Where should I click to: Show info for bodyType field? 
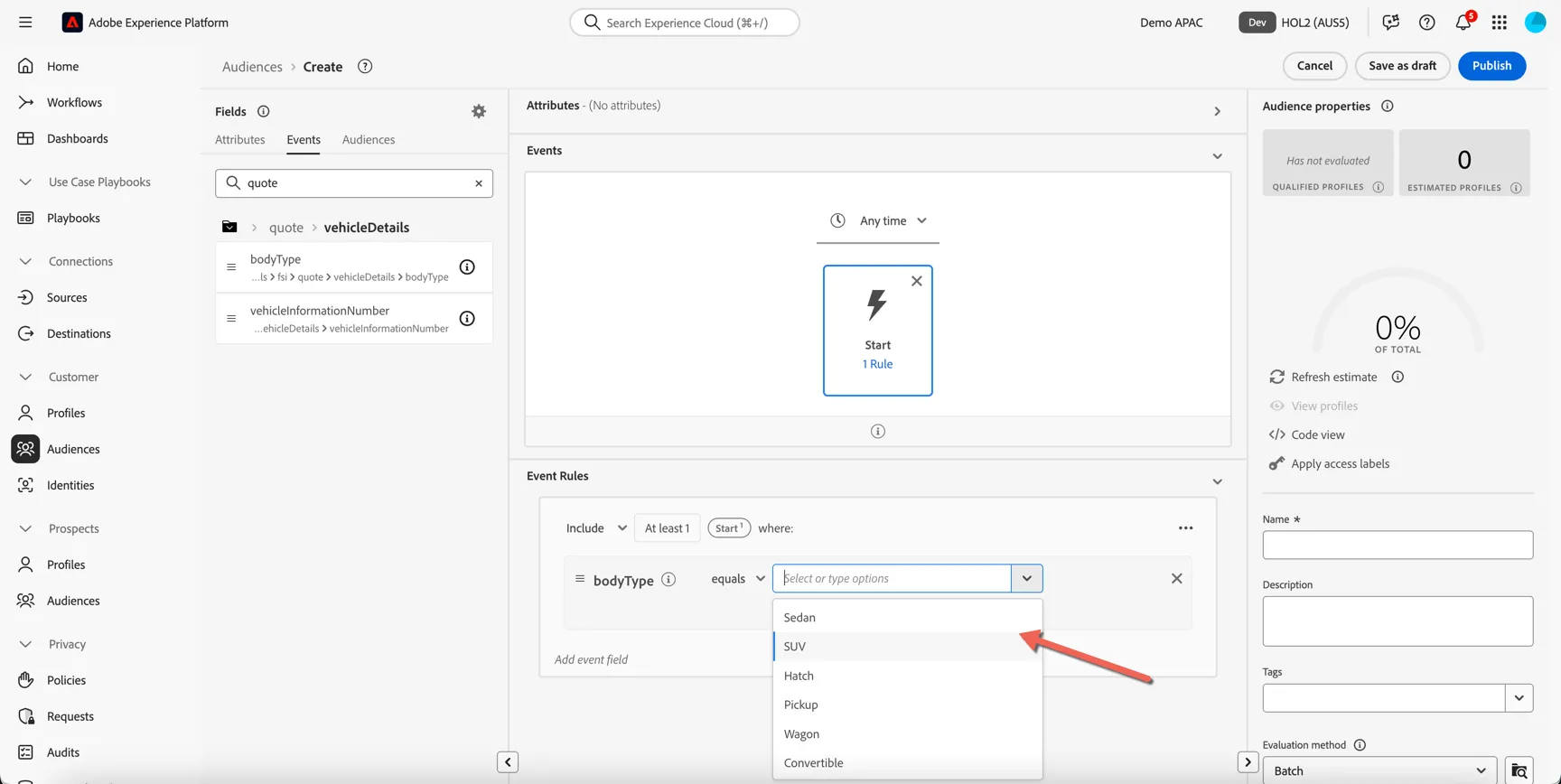point(467,267)
